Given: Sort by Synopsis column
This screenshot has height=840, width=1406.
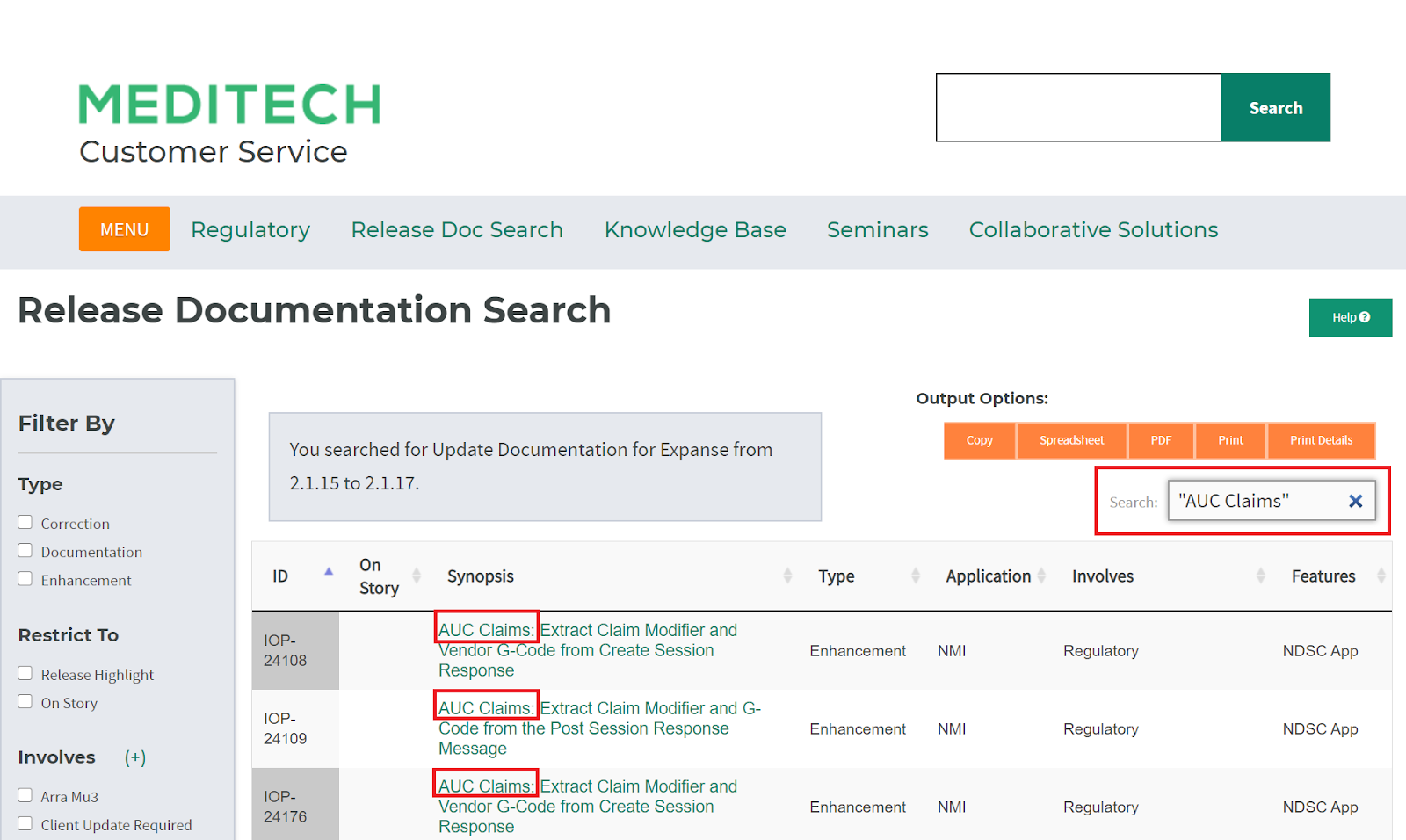Looking at the screenshot, I should [787, 576].
